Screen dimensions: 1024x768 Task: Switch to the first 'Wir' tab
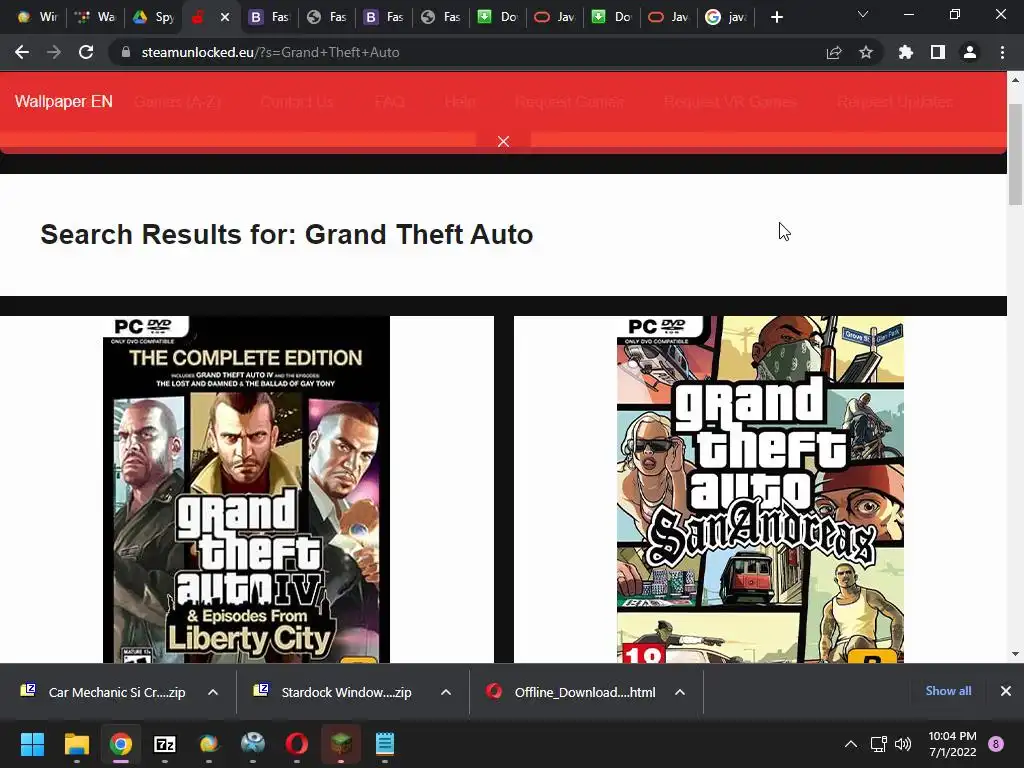(x=37, y=18)
